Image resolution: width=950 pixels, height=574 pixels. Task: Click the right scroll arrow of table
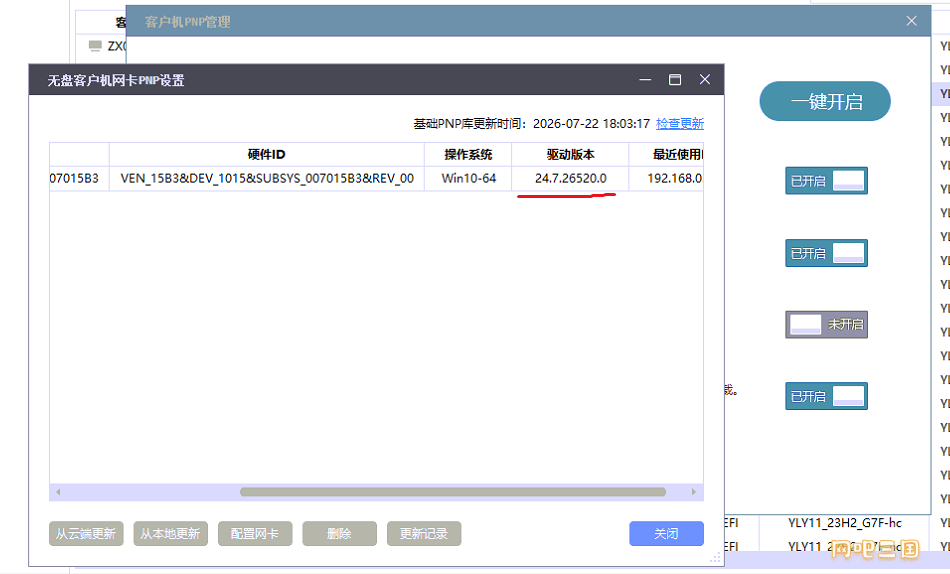(x=694, y=492)
